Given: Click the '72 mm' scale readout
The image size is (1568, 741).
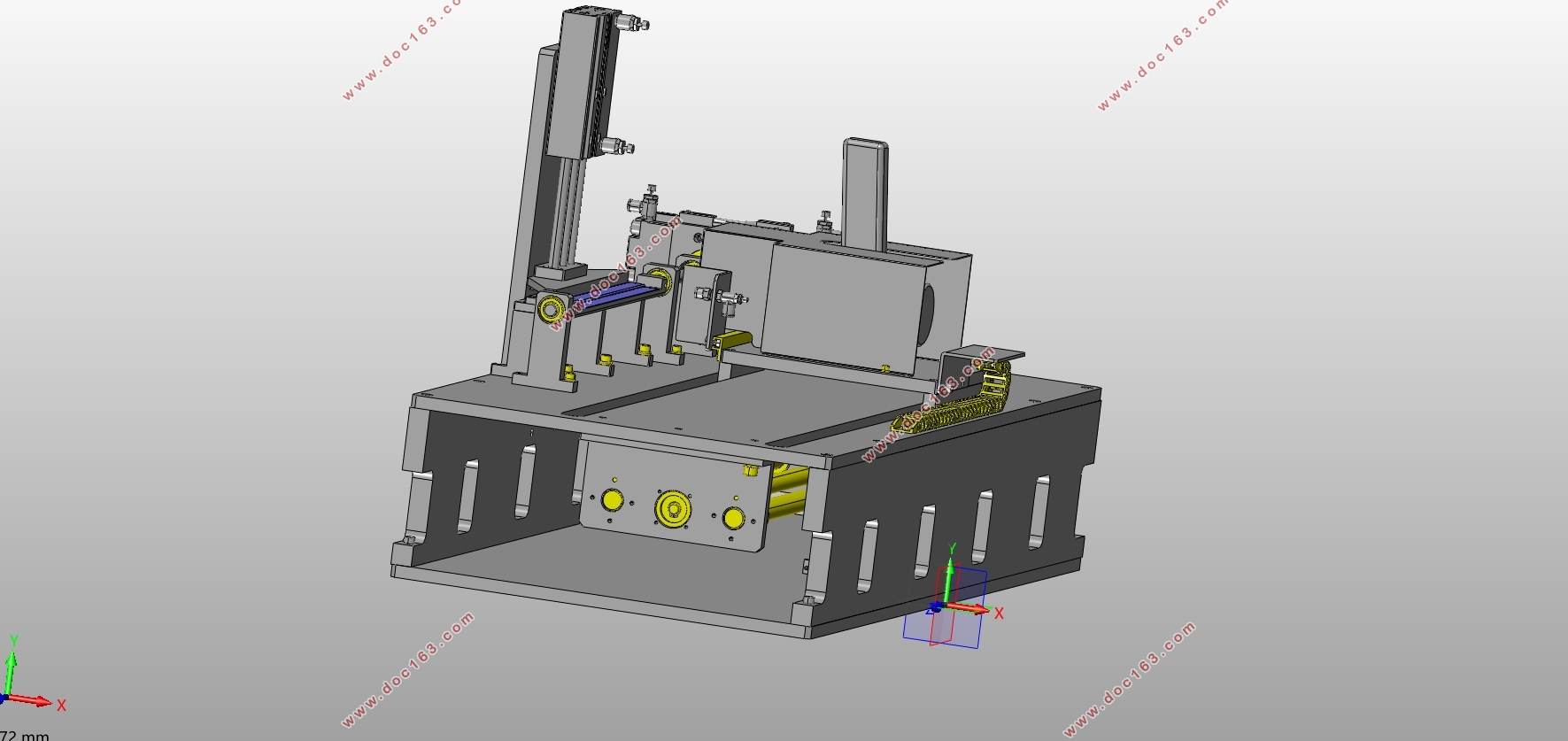Looking at the screenshot, I should coord(25,735).
